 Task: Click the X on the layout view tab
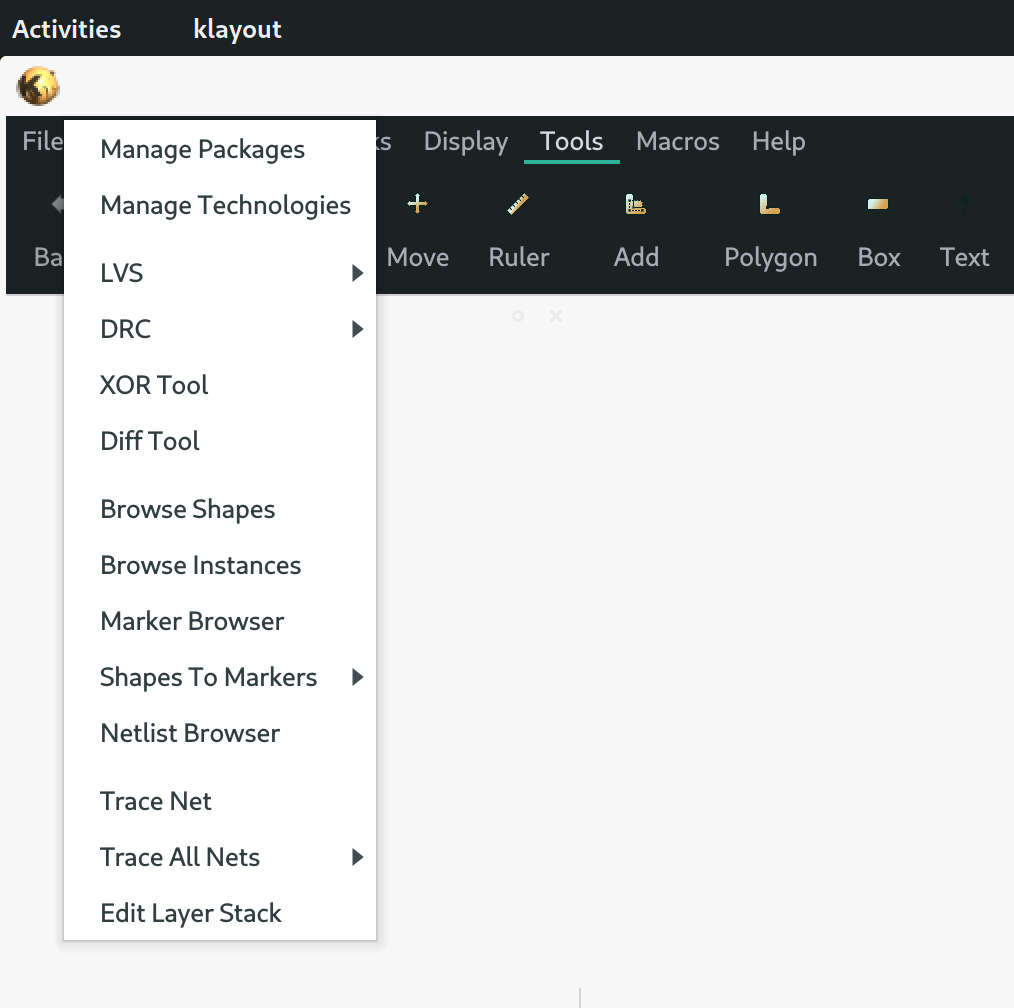click(556, 316)
